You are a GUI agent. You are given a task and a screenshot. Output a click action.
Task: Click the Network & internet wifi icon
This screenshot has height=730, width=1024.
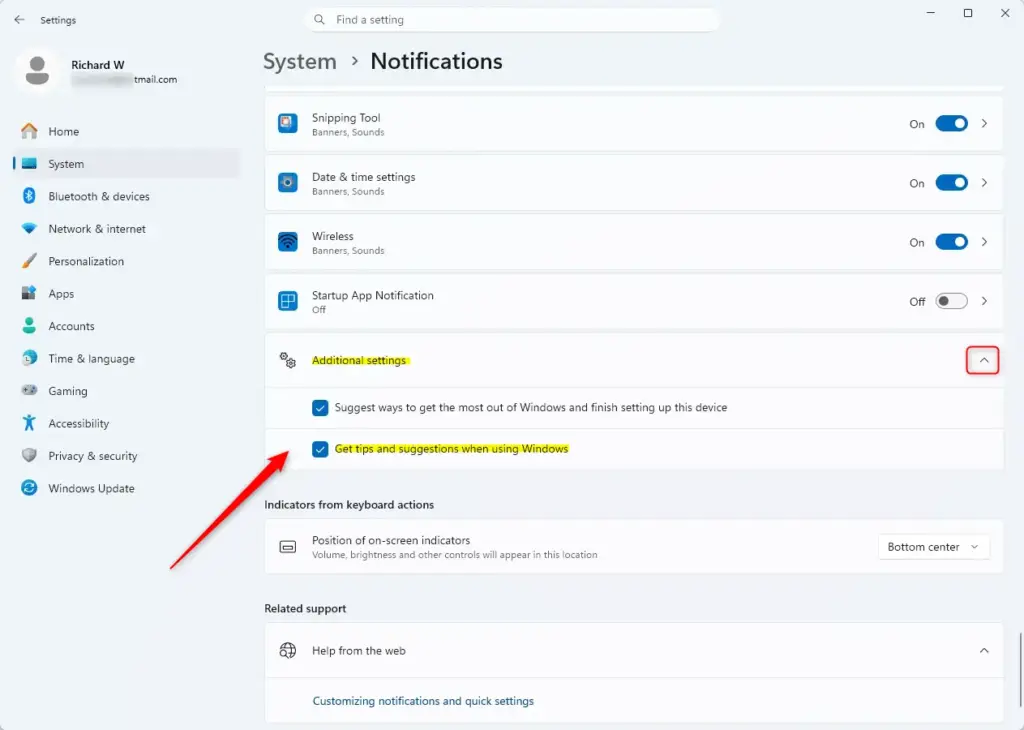[29, 229]
